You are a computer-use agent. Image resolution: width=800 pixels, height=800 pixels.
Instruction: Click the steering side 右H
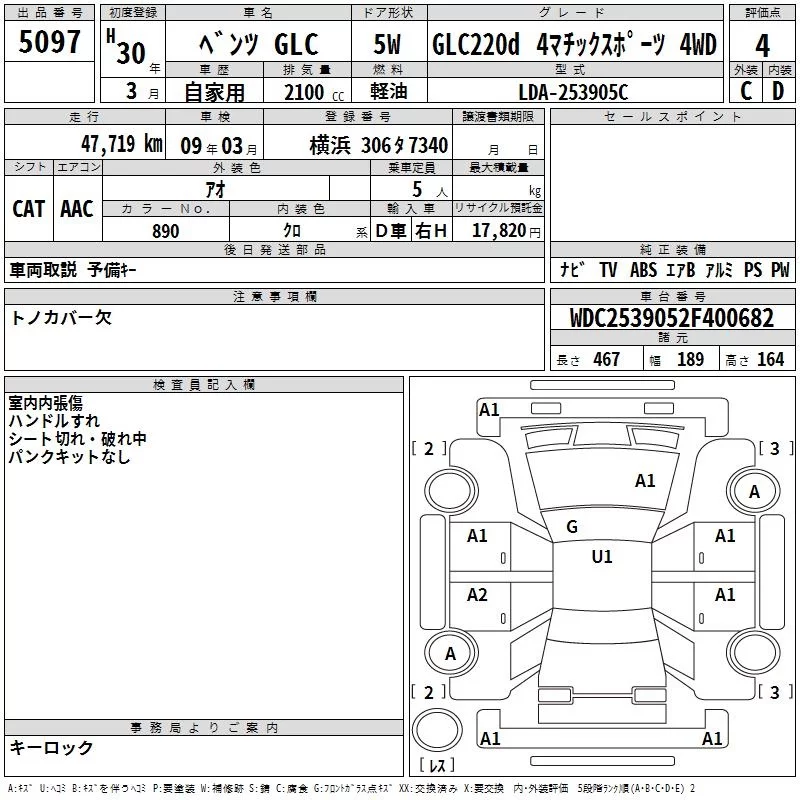point(431,231)
